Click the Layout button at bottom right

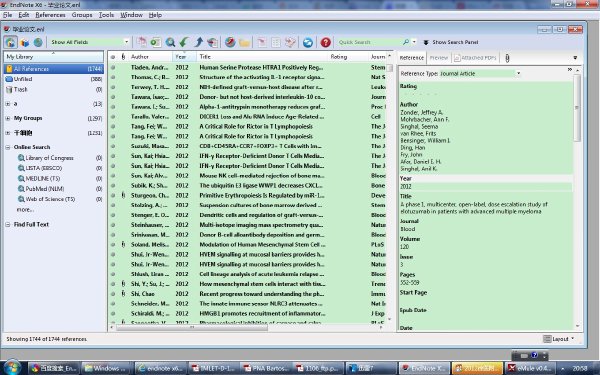coord(559,339)
